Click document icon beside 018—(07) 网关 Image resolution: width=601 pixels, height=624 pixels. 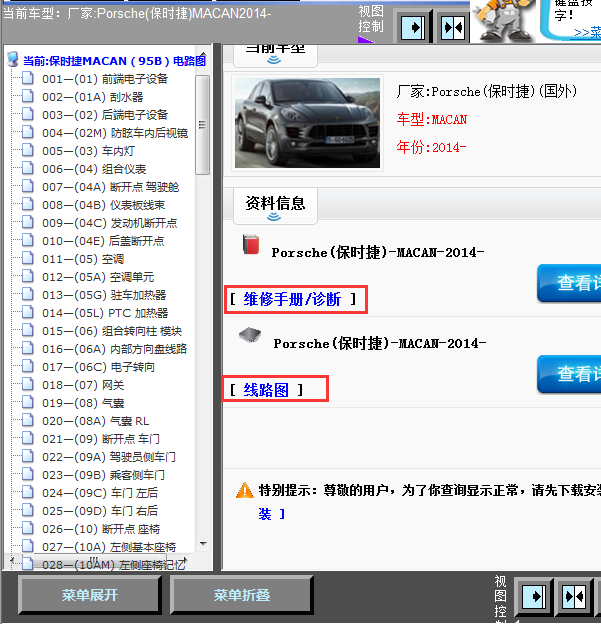(27, 384)
